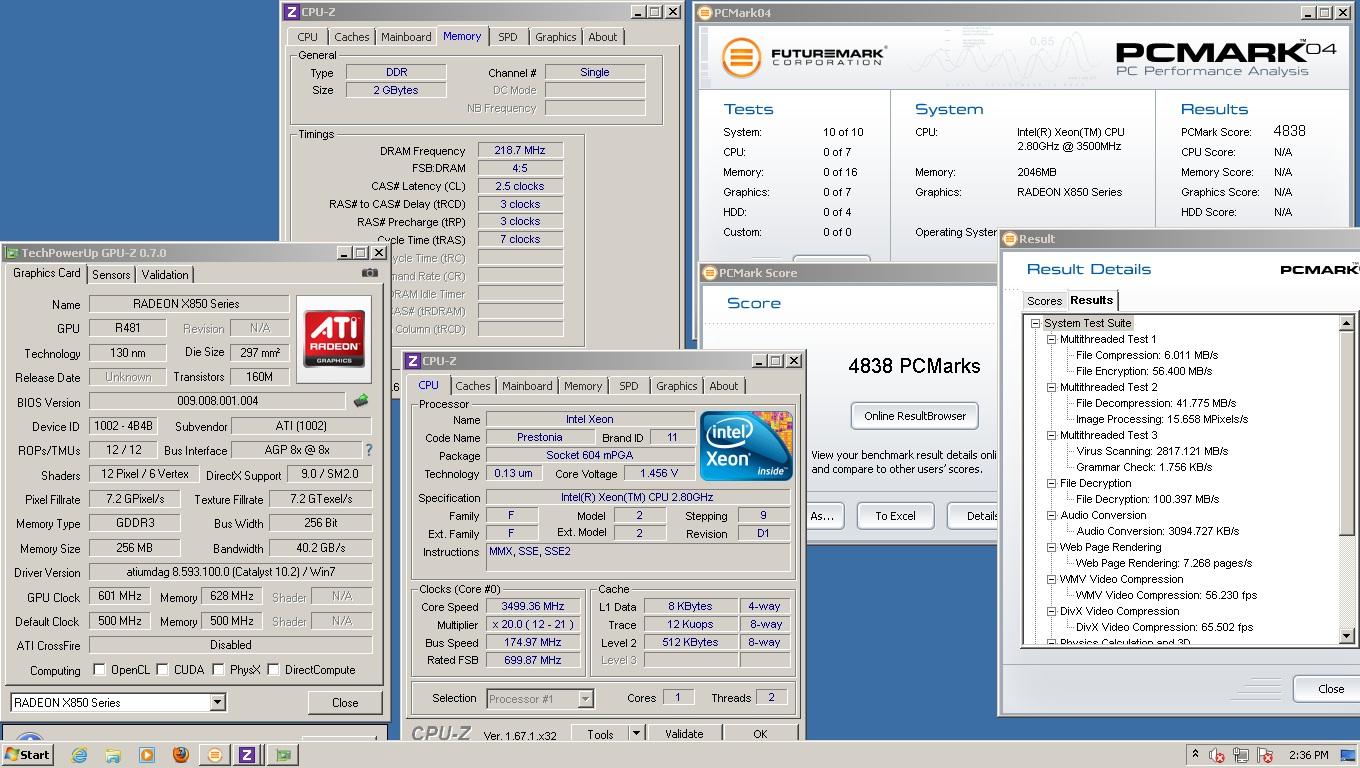The height and width of the screenshot is (768, 1360).
Task: Toggle the PhysX checkbox
Action: point(218,669)
